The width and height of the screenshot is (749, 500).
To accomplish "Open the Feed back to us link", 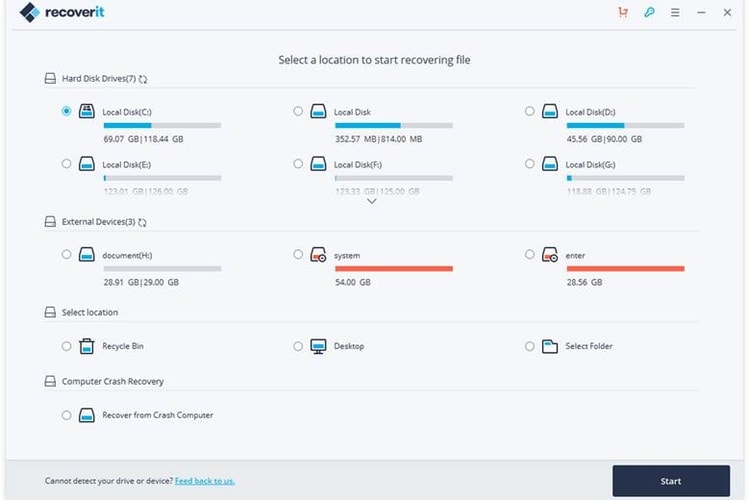I will [205, 481].
